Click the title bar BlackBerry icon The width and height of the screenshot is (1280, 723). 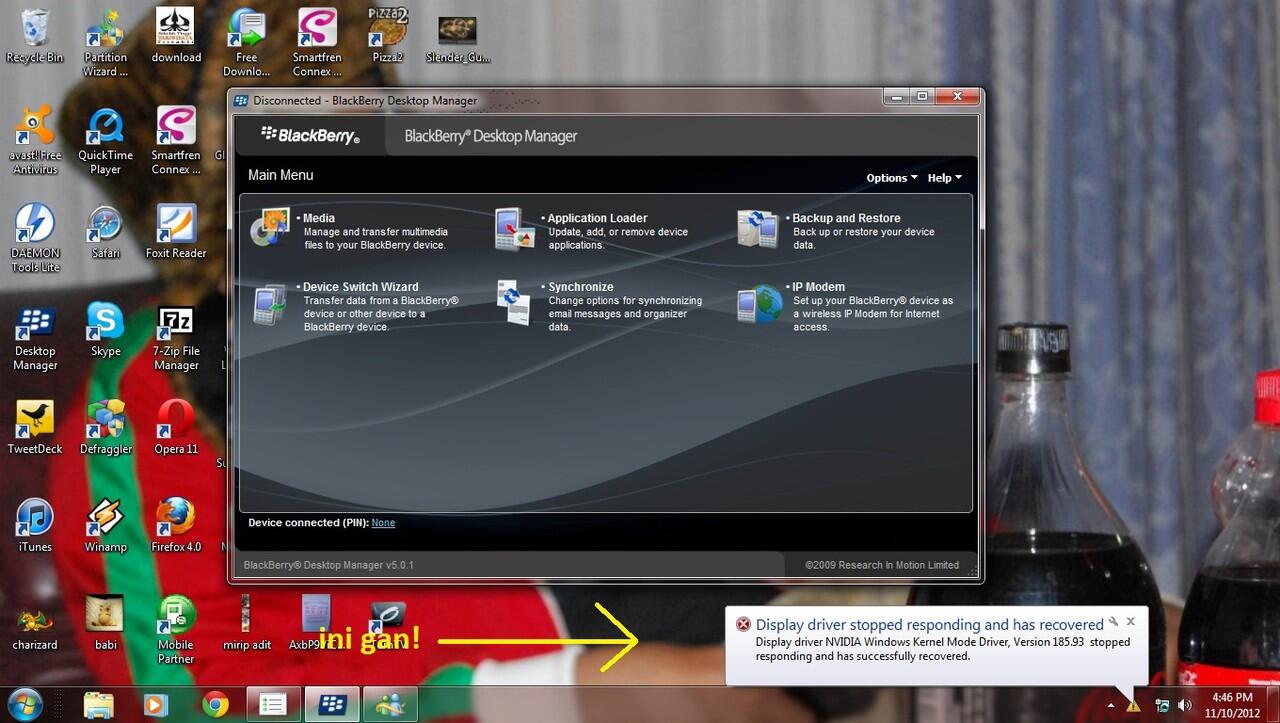(241, 100)
